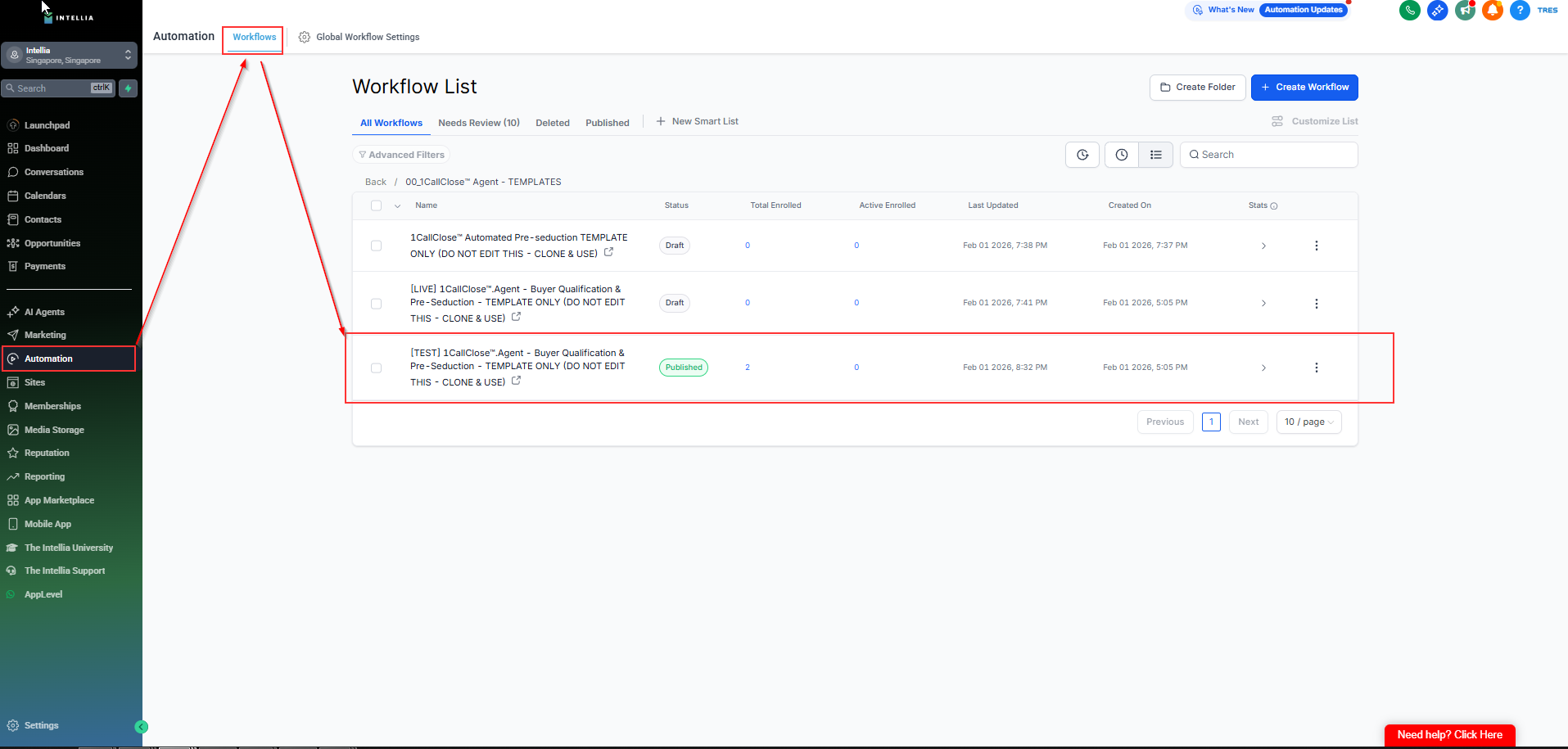Expand stats chevron for the [LIVE] workflow

click(1263, 304)
